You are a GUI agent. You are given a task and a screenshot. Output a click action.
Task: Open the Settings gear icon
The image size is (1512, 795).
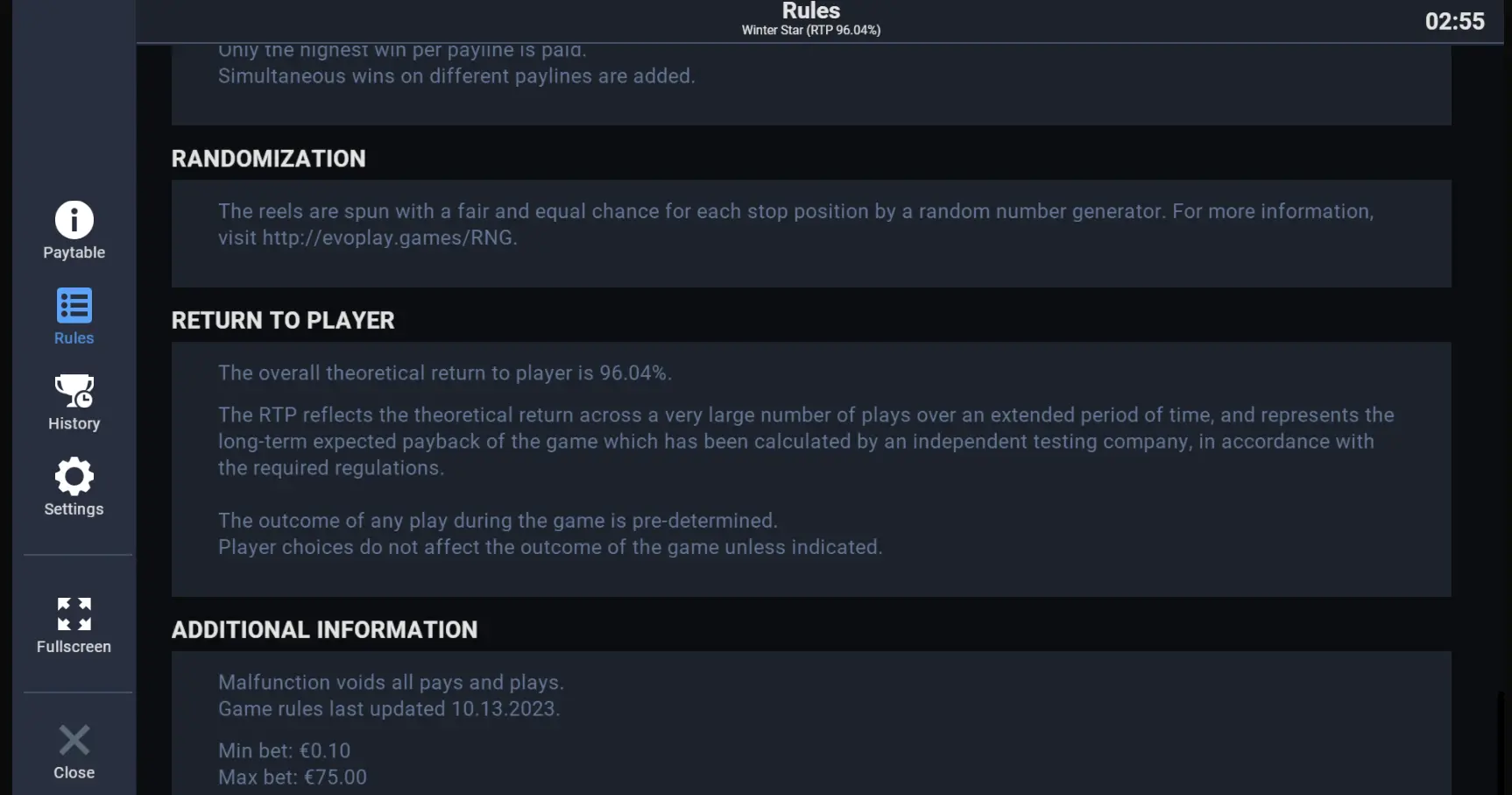tap(74, 477)
